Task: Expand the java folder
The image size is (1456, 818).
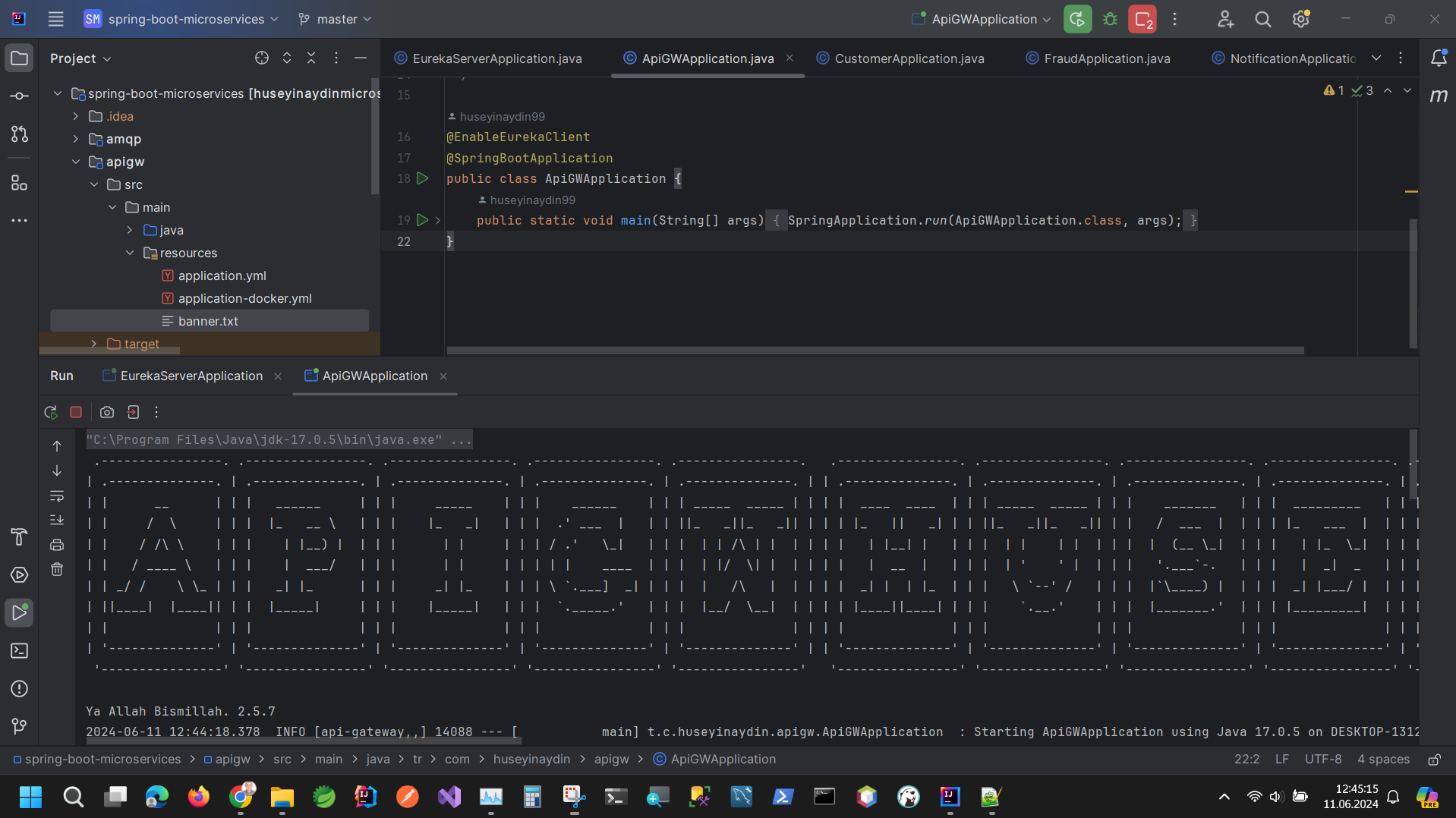Action: 130,230
